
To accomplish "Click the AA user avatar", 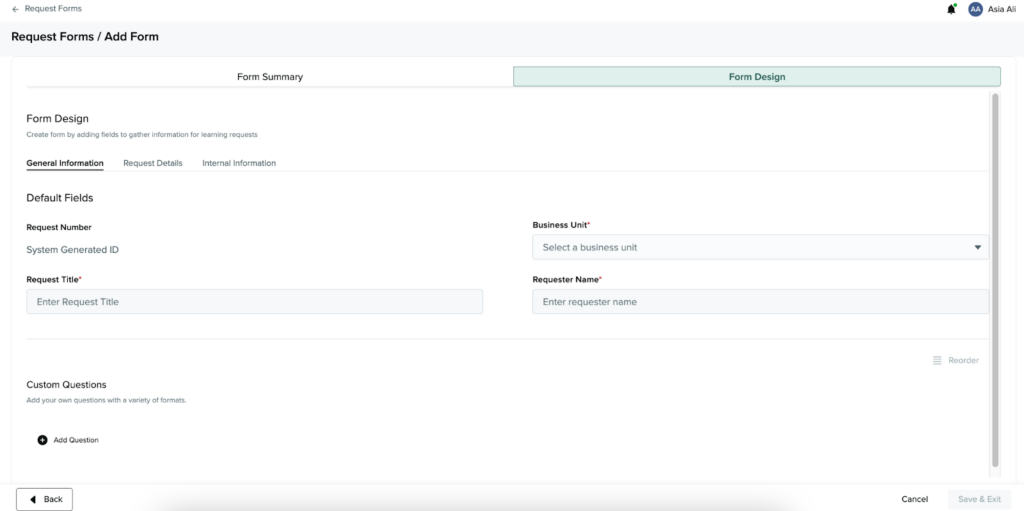I will 975,9.
